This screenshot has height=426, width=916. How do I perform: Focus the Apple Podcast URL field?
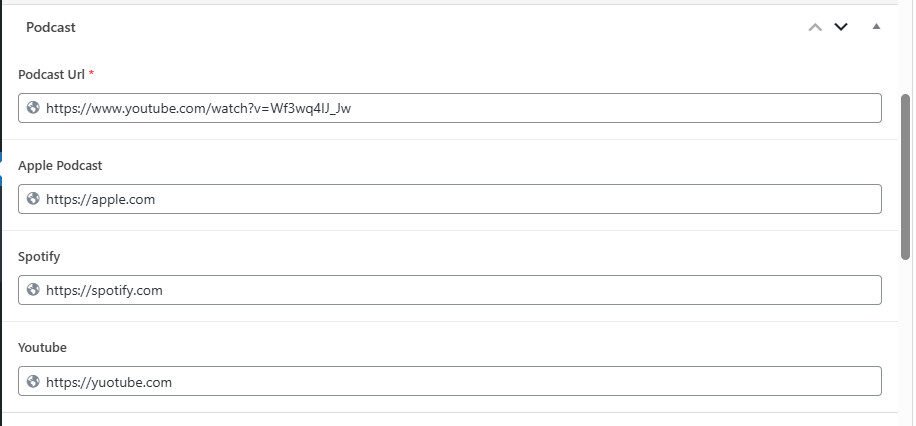tap(450, 199)
